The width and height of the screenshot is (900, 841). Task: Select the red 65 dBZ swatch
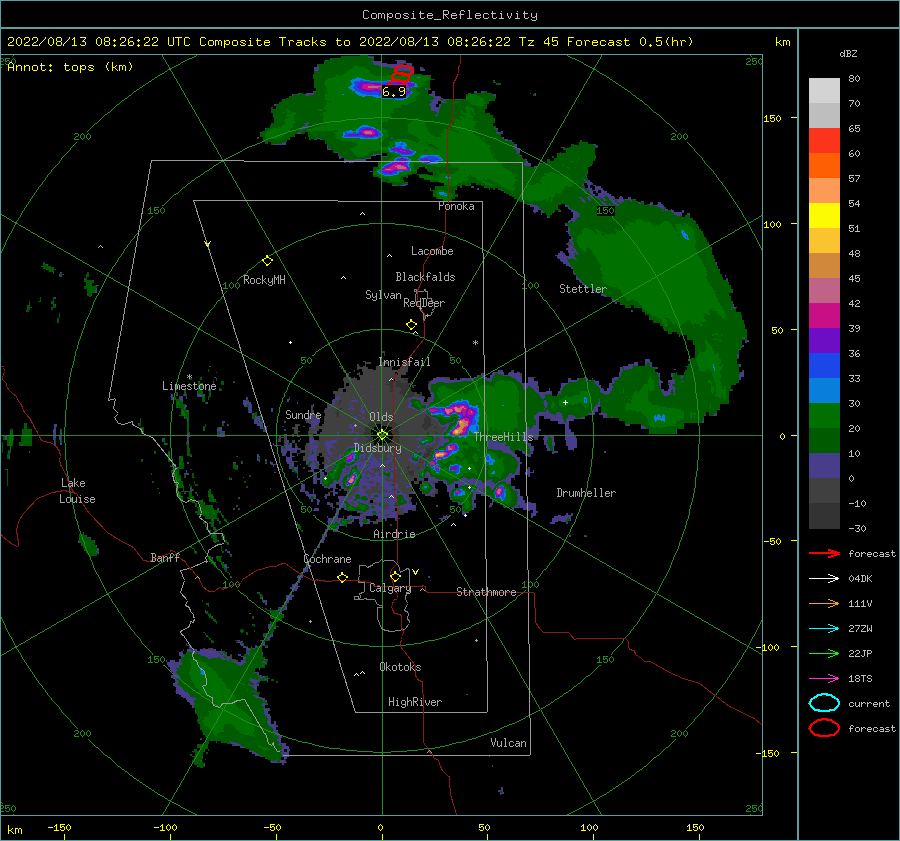click(x=824, y=140)
